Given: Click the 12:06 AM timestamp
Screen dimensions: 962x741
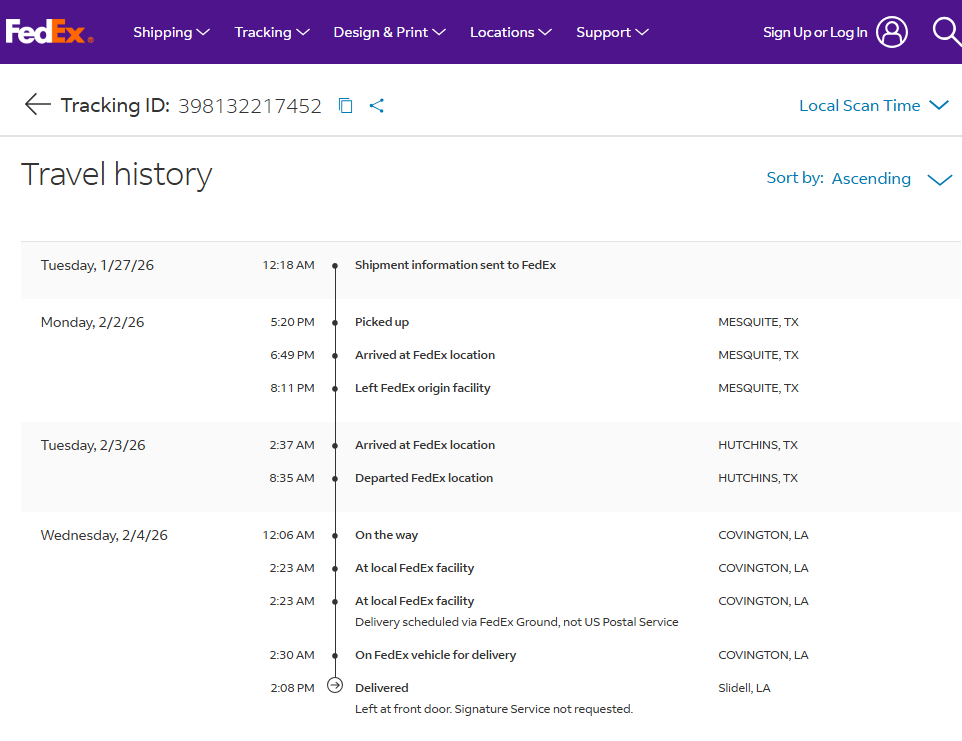Looking at the screenshot, I should (x=288, y=535).
